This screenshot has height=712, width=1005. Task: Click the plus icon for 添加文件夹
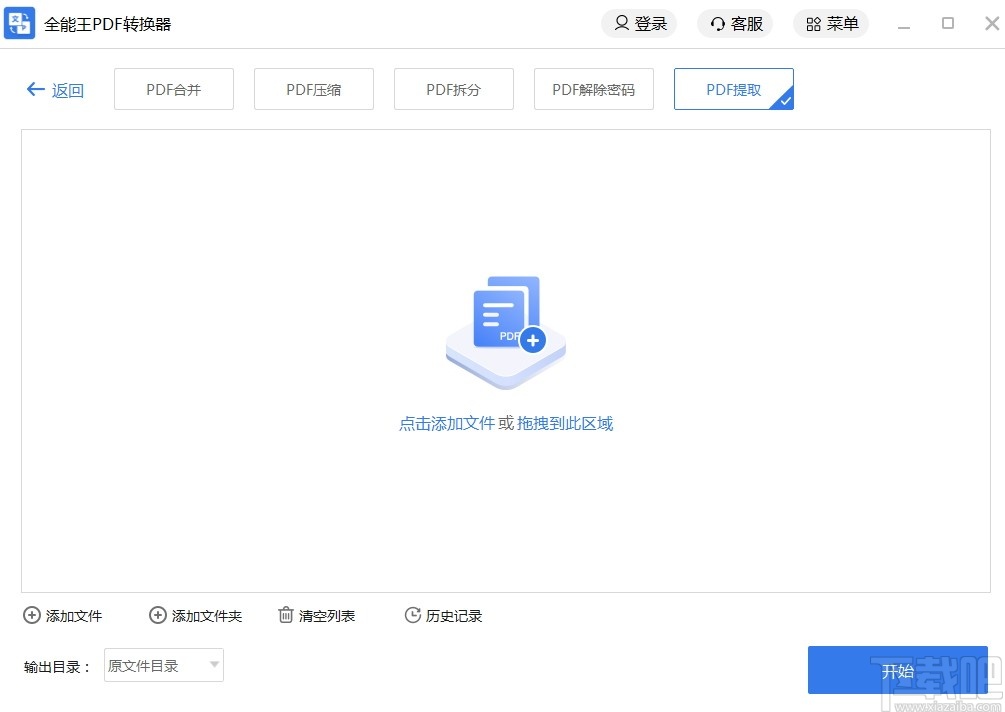point(157,615)
